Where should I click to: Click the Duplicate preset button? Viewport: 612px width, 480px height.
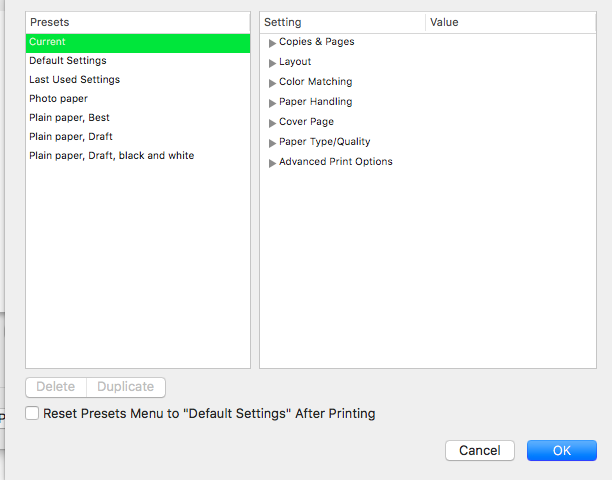[126, 387]
